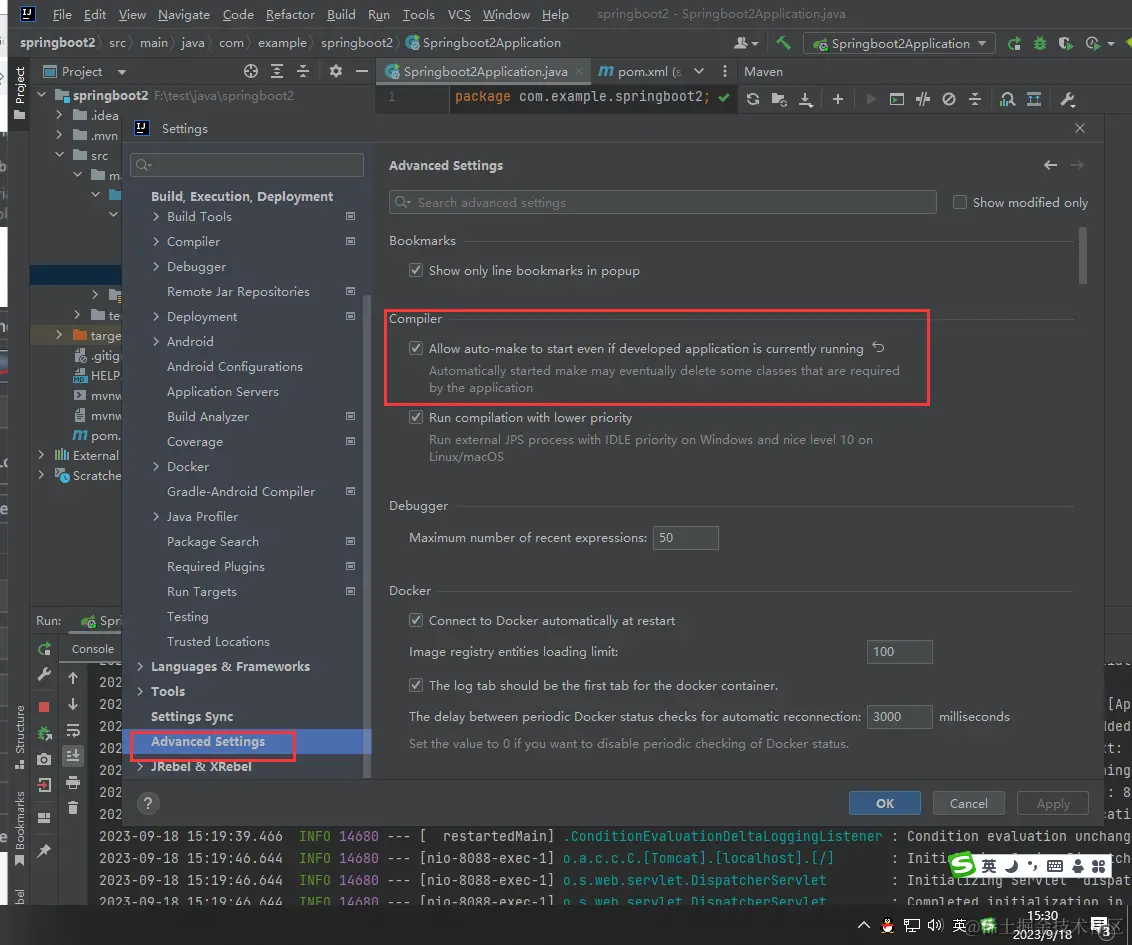Click the Debug bug icon in top toolbar
This screenshot has width=1132, height=945.
click(1040, 43)
